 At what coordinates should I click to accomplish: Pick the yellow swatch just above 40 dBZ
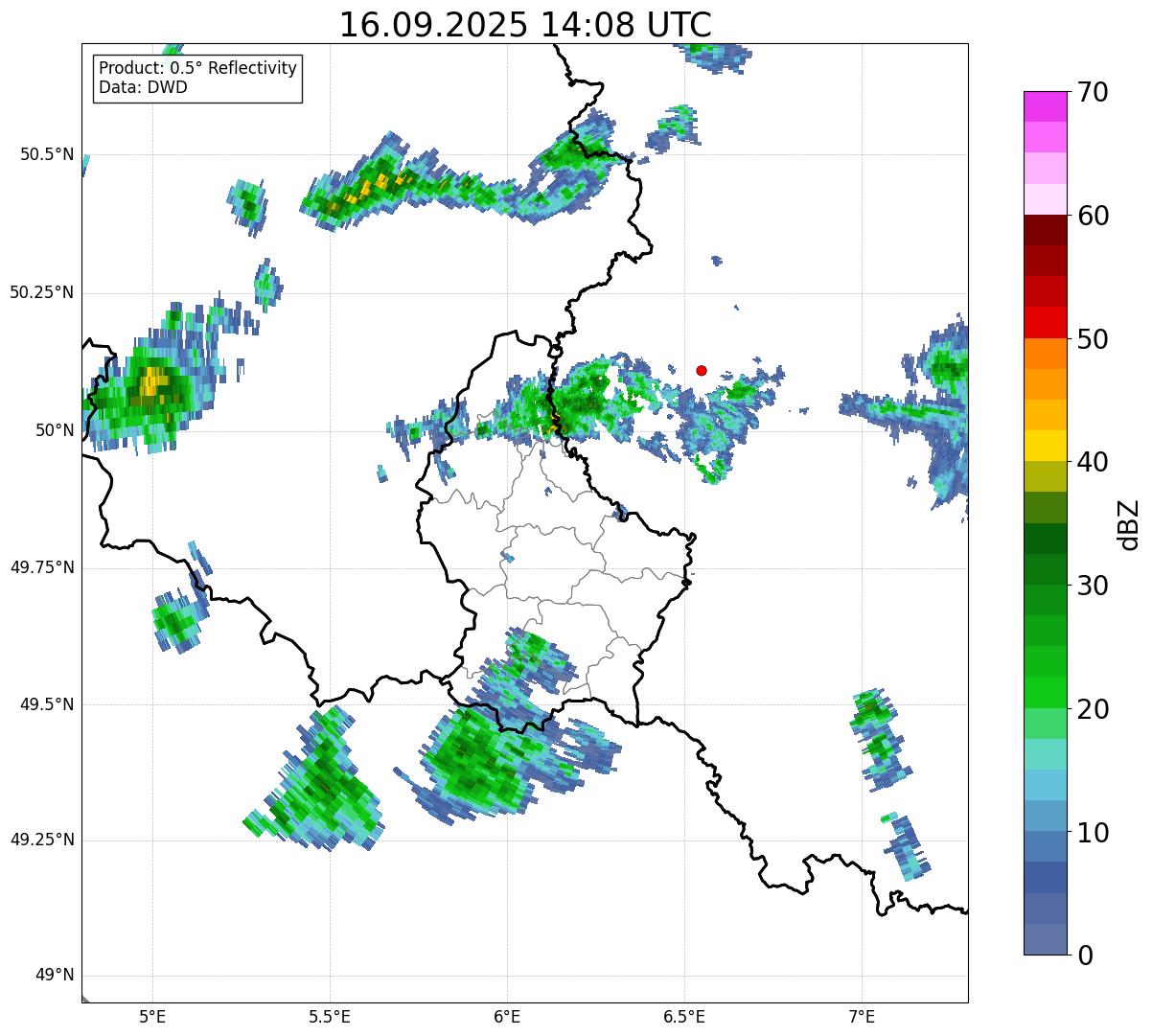coord(1050,446)
